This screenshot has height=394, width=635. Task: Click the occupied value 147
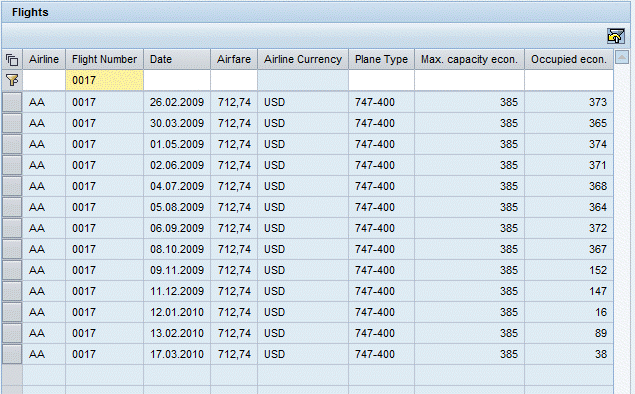(598, 291)
